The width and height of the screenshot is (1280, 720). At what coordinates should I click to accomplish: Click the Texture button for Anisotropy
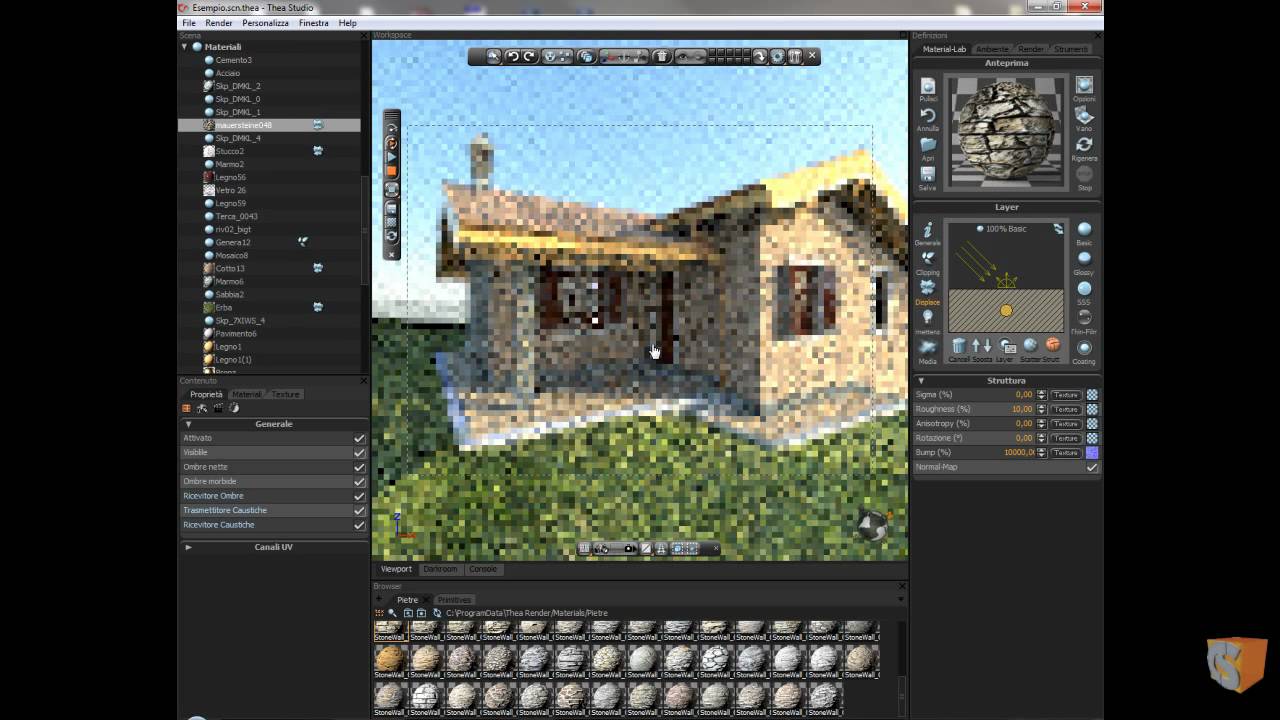point(1066,424)
